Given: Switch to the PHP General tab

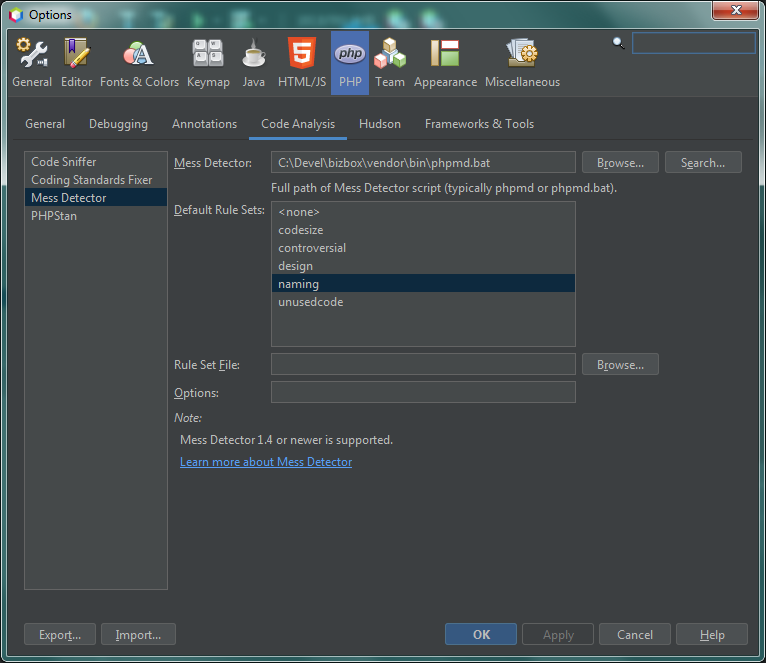Looking at the screenshot, I should (45, 124).
